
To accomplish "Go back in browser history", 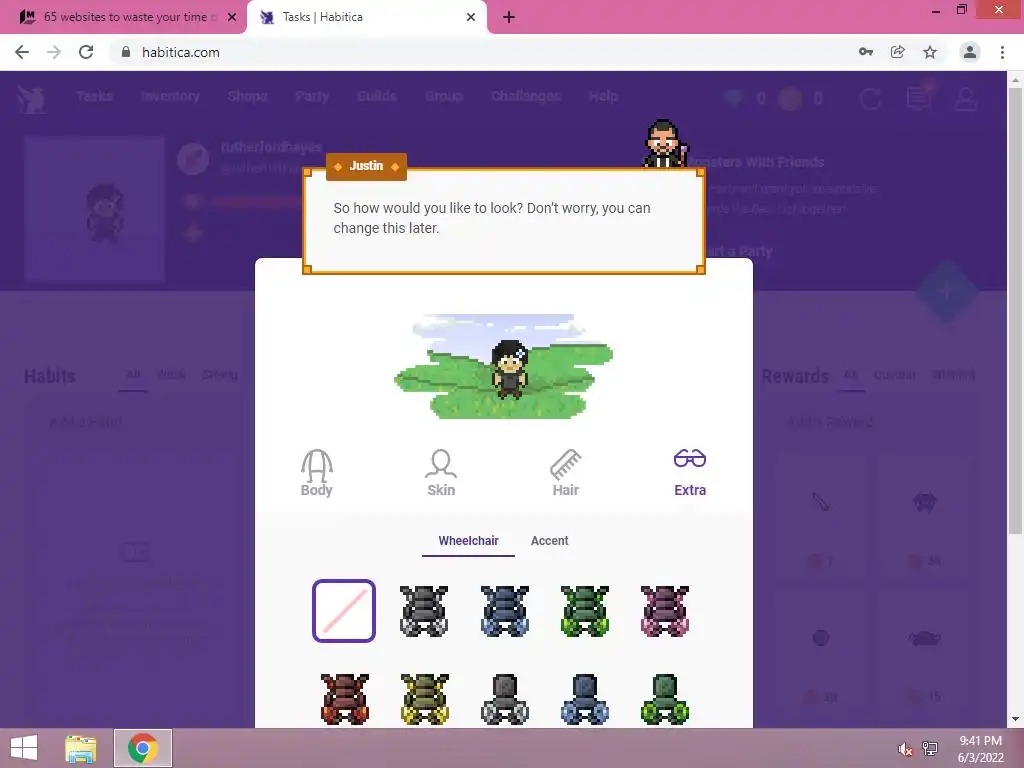I will click(x=22, y=52).
